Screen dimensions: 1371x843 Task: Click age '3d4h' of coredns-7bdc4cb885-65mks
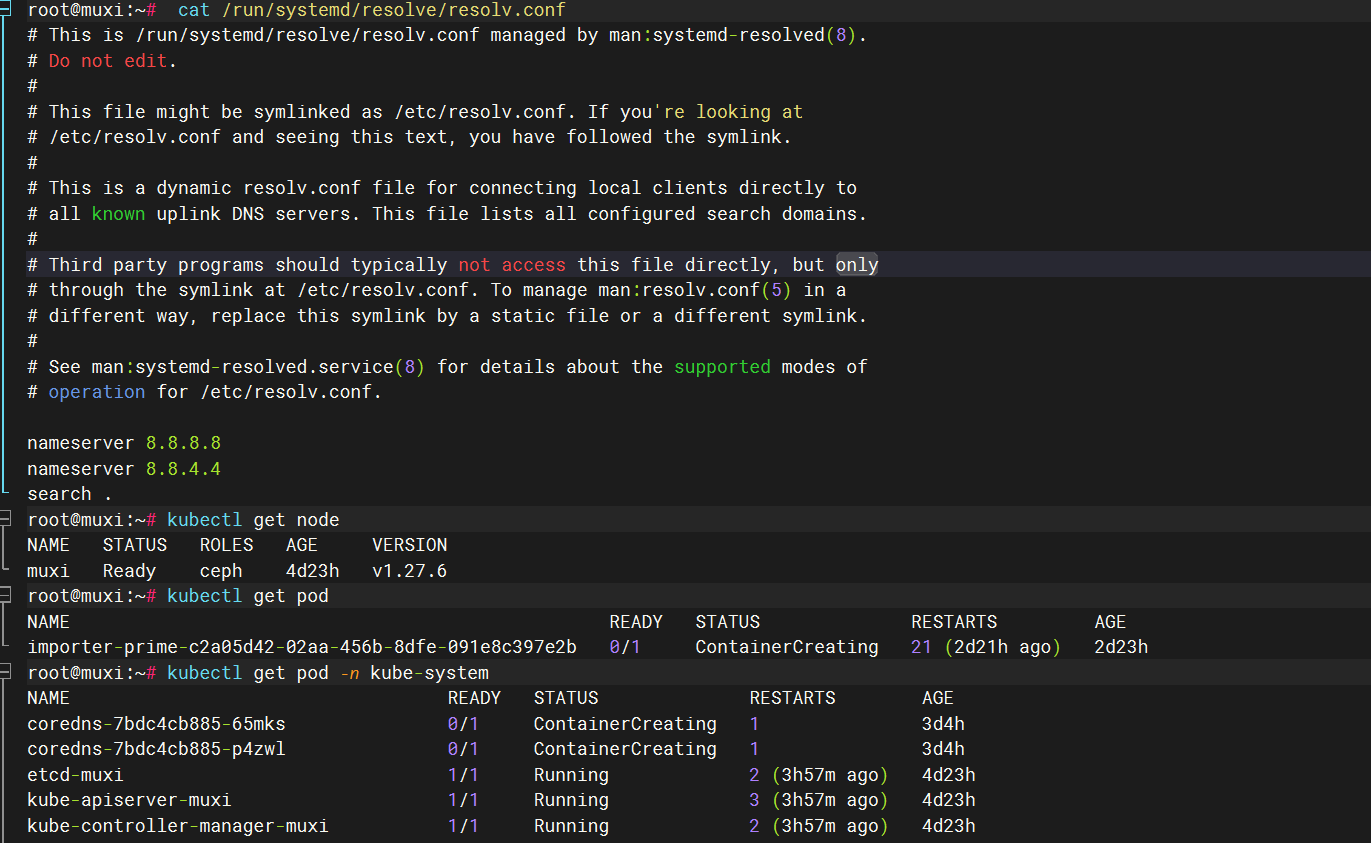coord(943,723)
